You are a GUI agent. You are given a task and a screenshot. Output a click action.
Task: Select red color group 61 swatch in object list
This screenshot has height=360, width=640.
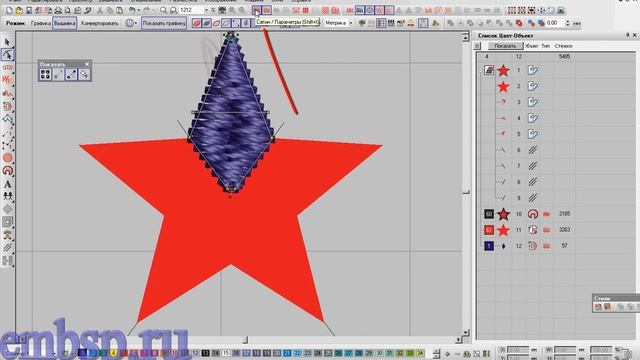[489, 230]
